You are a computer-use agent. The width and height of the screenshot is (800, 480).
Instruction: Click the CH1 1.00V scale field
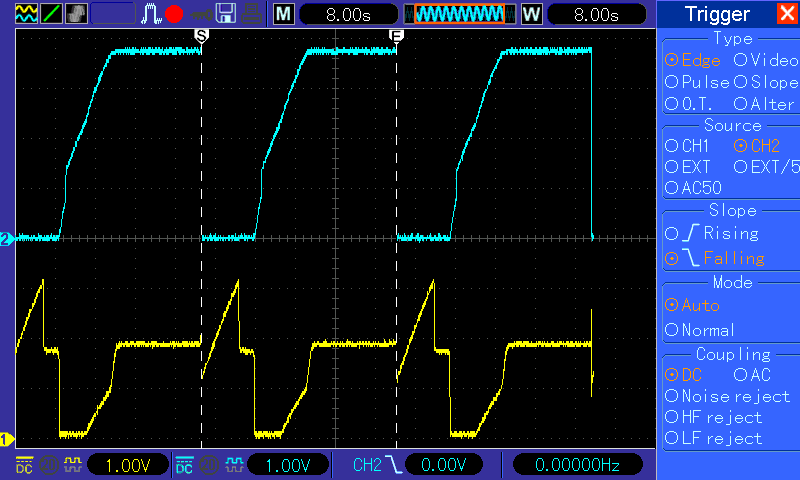(128, 465)
